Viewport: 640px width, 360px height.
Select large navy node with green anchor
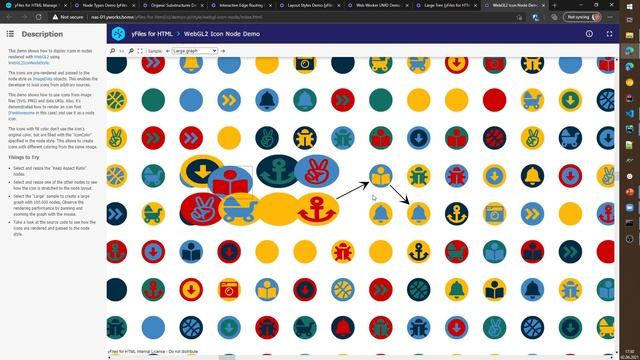(278, 171)
